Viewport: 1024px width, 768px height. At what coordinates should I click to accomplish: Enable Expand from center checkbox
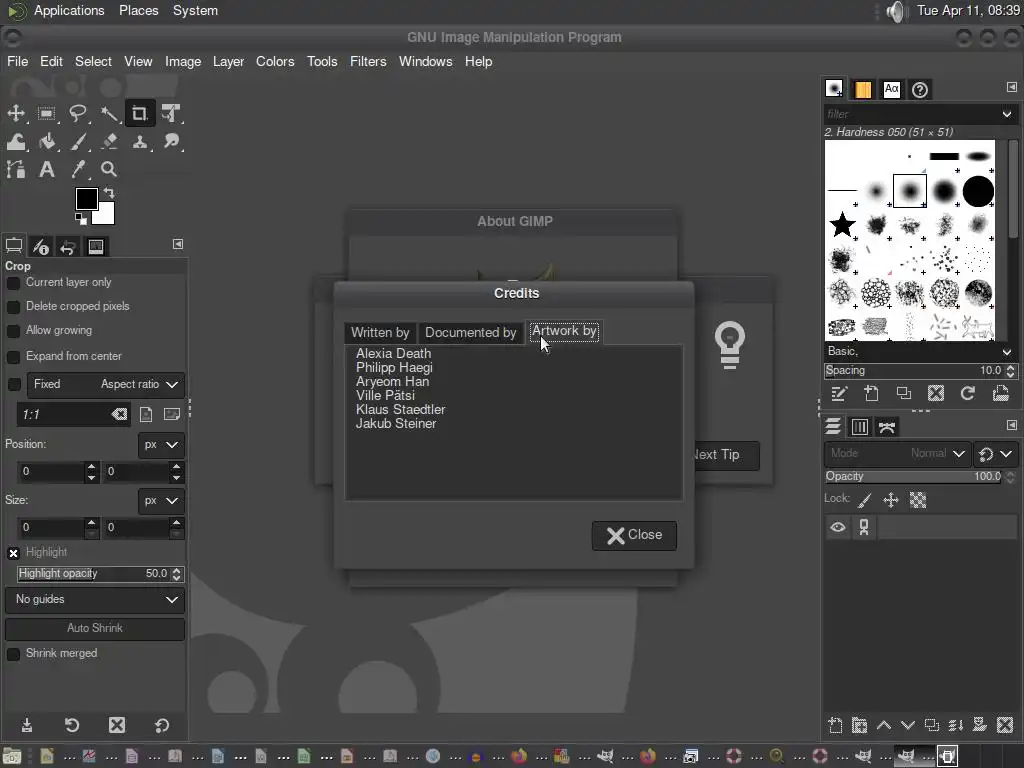pos(13,357)
